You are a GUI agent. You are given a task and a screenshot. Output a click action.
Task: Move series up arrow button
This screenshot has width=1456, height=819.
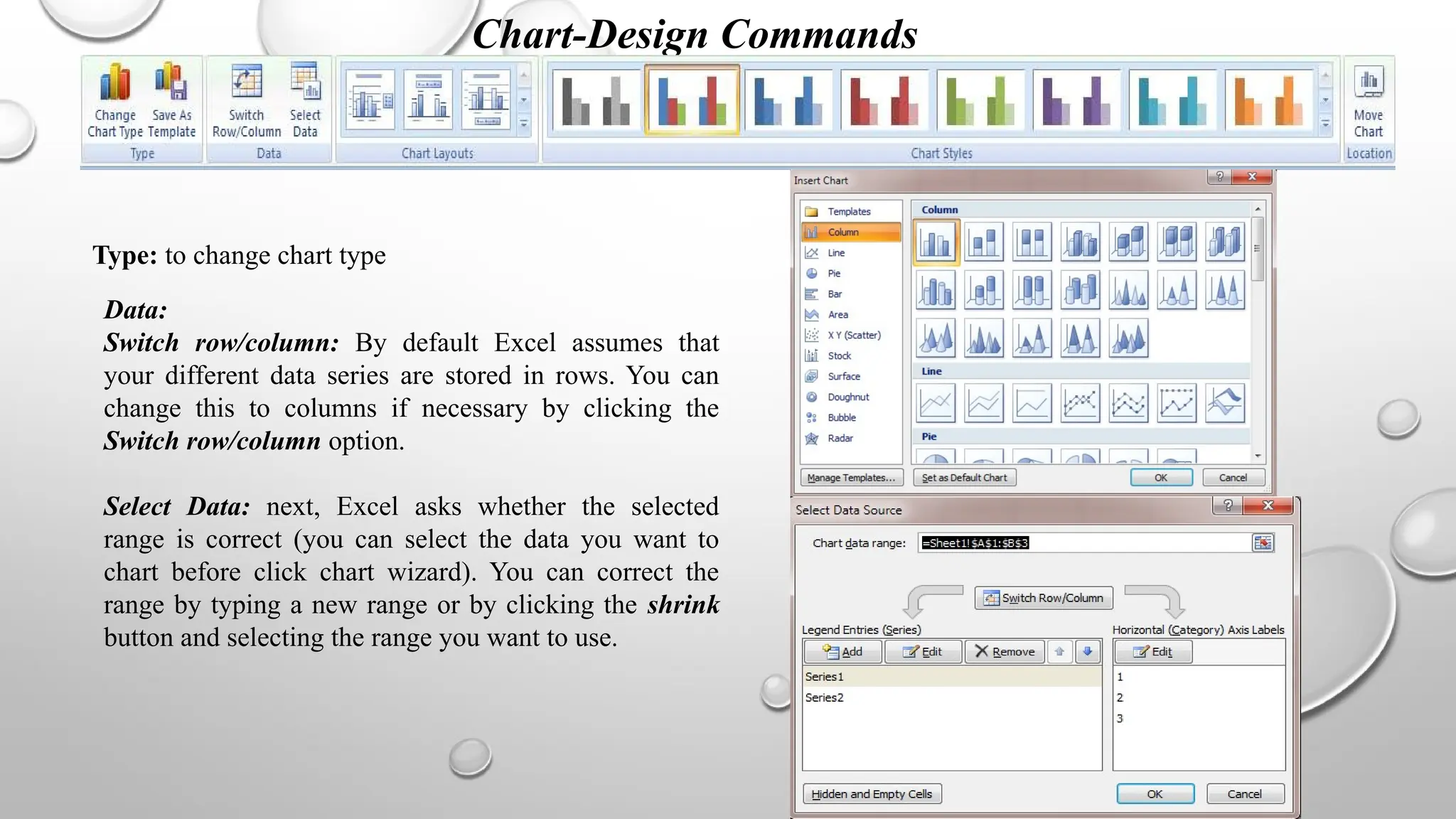point(1059,651)
